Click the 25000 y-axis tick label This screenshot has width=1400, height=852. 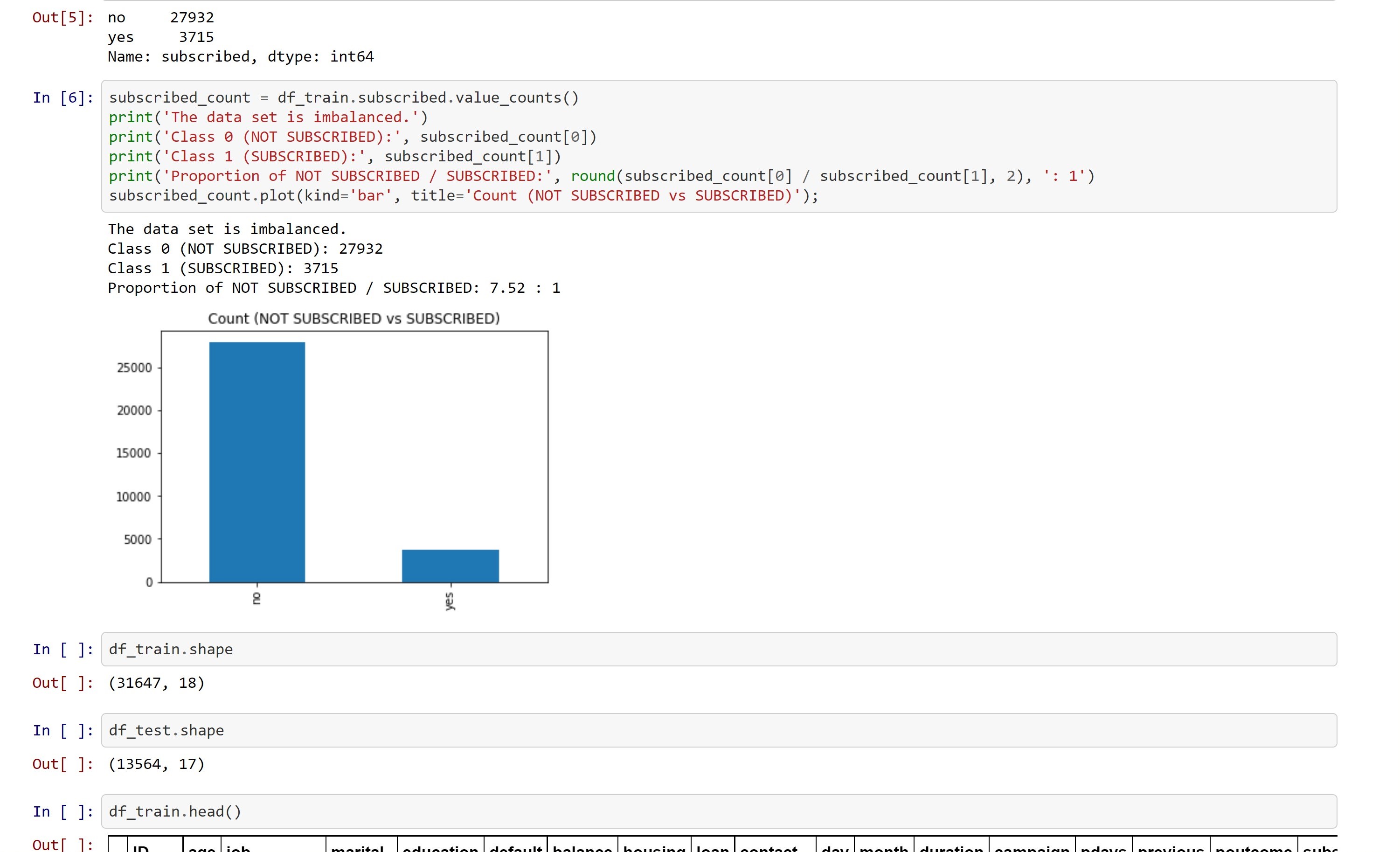coord(134,368)
